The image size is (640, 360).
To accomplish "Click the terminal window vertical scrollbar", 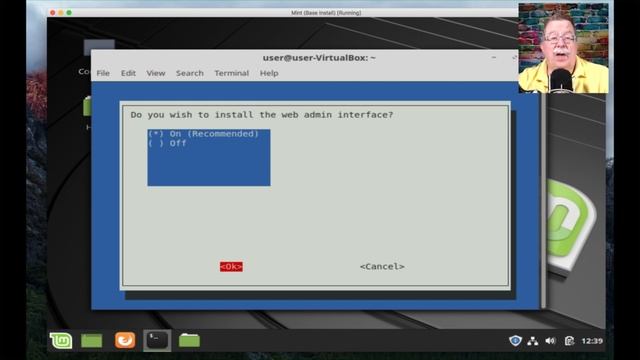I will pyautogui.click(x=543, y=200).
